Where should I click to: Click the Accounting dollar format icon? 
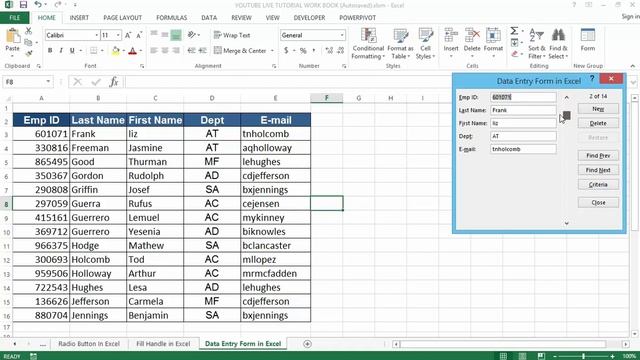tap(286, 51)
